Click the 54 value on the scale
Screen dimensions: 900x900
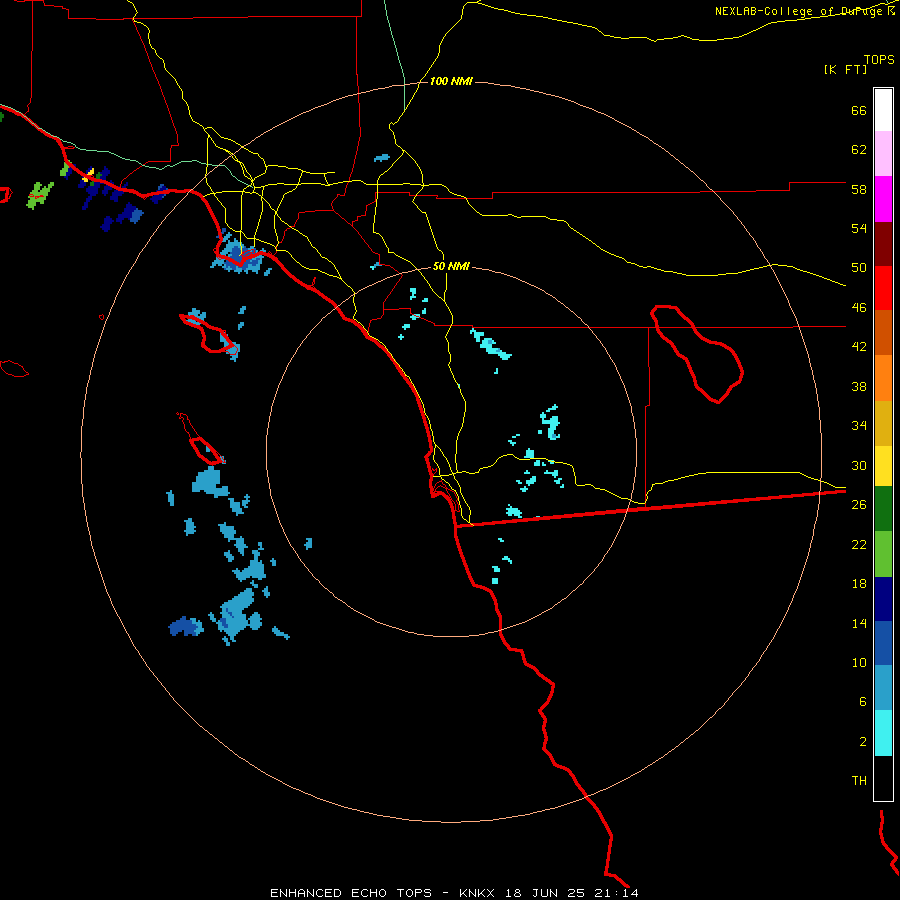[x=859, y=228]
